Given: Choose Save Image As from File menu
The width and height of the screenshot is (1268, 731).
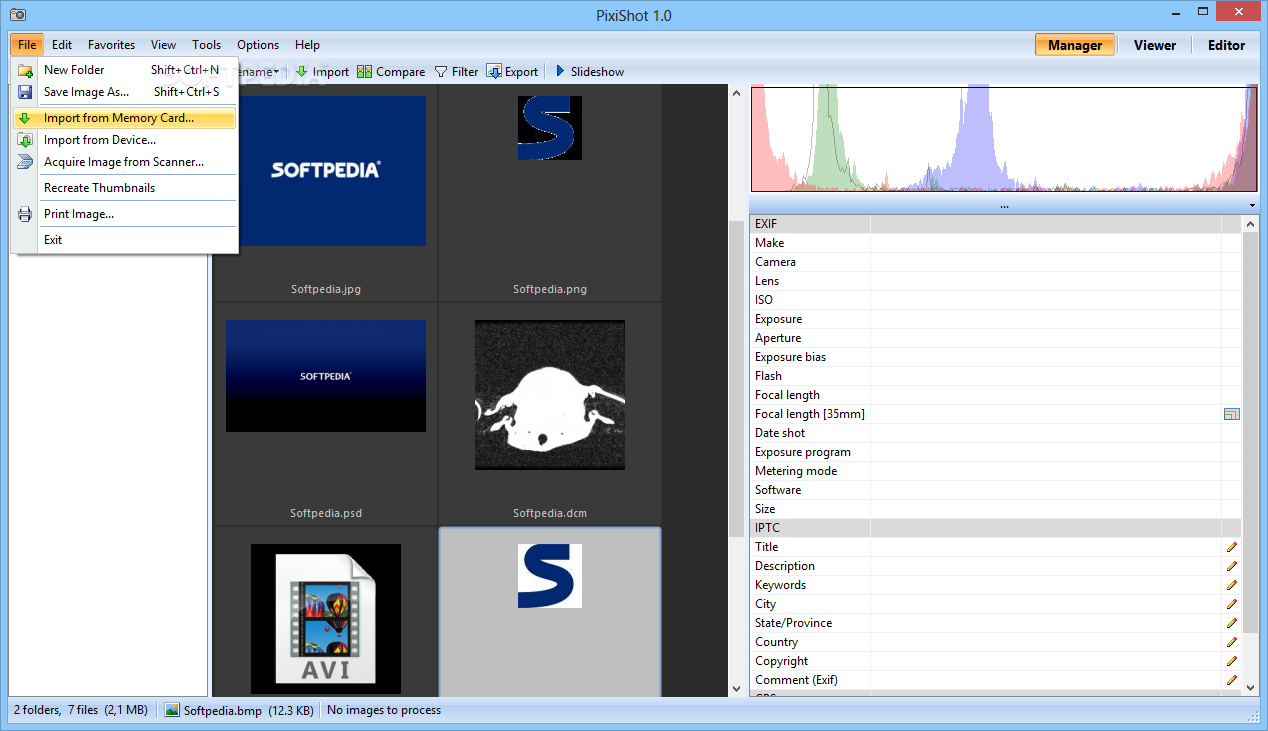Looking at the screenshot, I should (x=125, y=92).
